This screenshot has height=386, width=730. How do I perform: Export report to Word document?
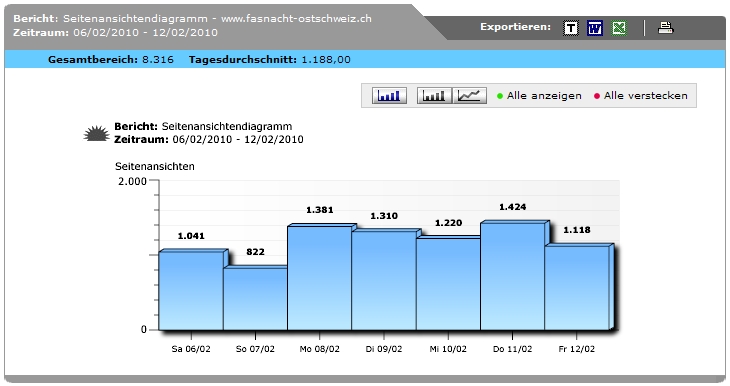[x=595, y=28]
